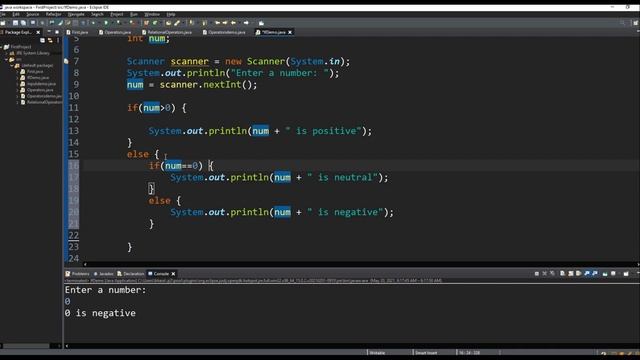The width and height of the screenshot is (640, 360).
Task: Open the Javadoc view tab
Action: click(104, 273)
